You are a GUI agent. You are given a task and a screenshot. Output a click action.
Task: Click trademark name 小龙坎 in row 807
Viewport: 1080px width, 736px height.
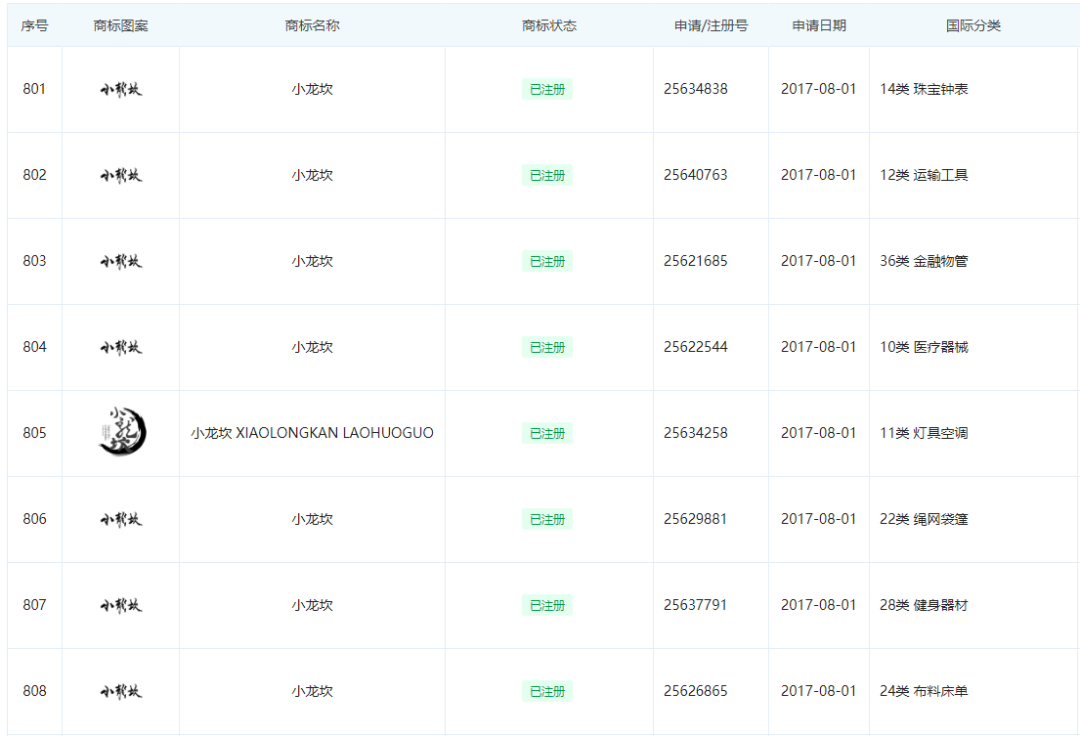(312, 606)
